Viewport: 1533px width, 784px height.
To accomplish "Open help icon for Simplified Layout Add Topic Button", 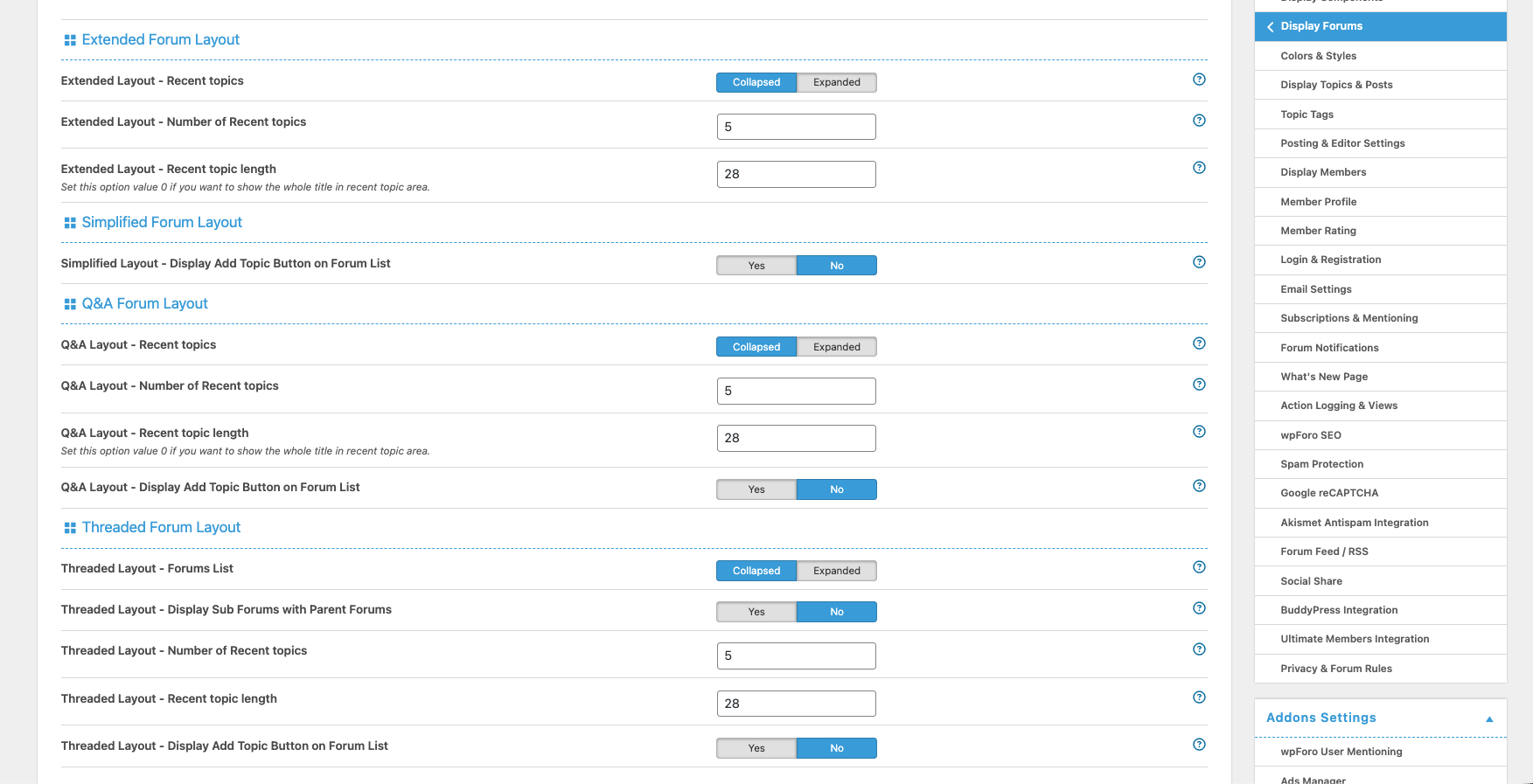I will coord(1199,262).
